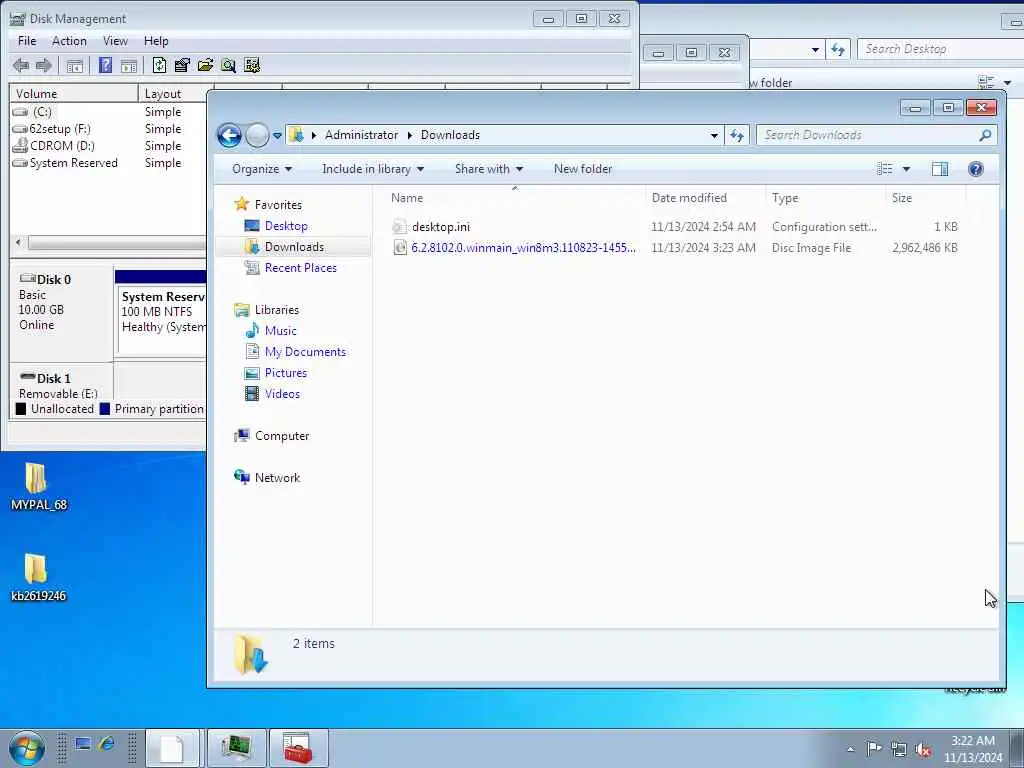Open recent pages dropdown next to nav arrows
The width and height of the screenshot is (1024, 768).
coord(277,136)
